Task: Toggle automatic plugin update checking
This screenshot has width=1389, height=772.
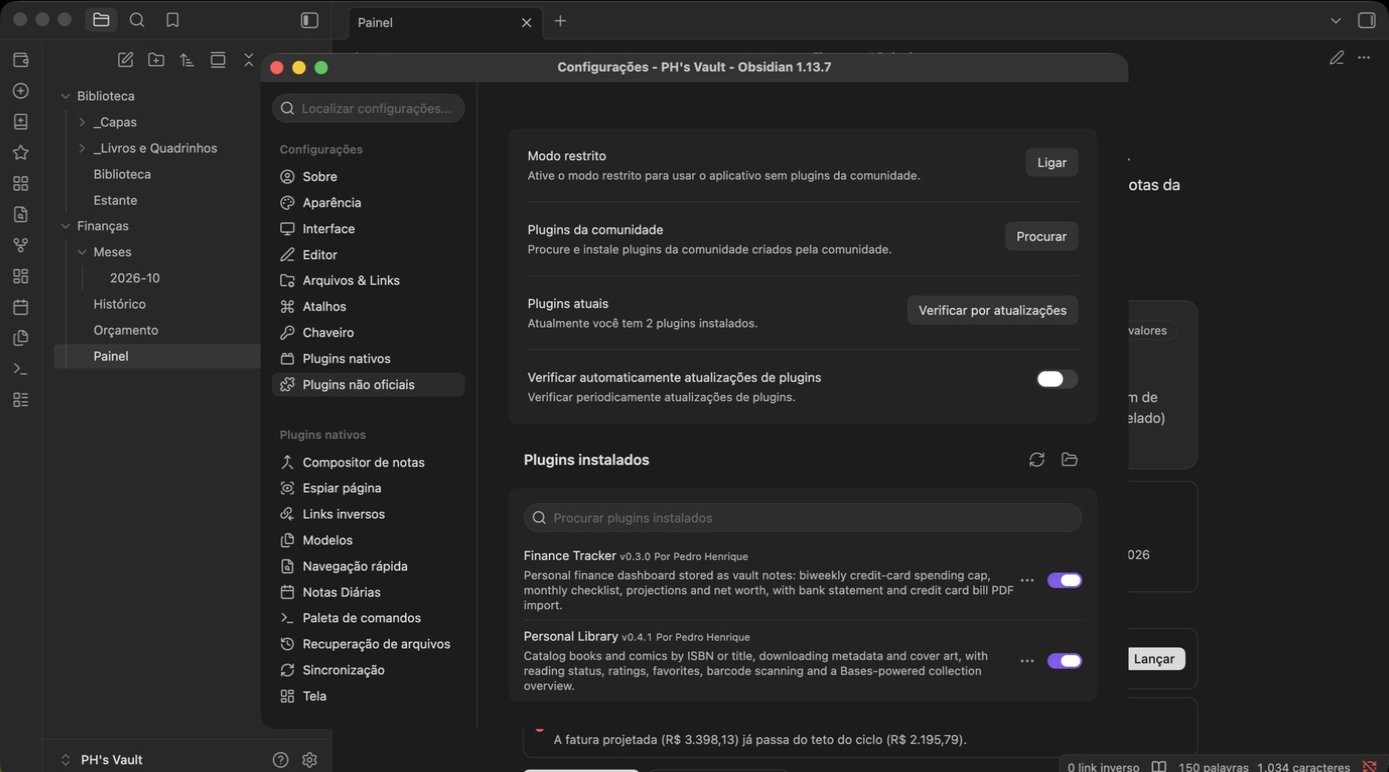Action: (x=1057, y=379)
